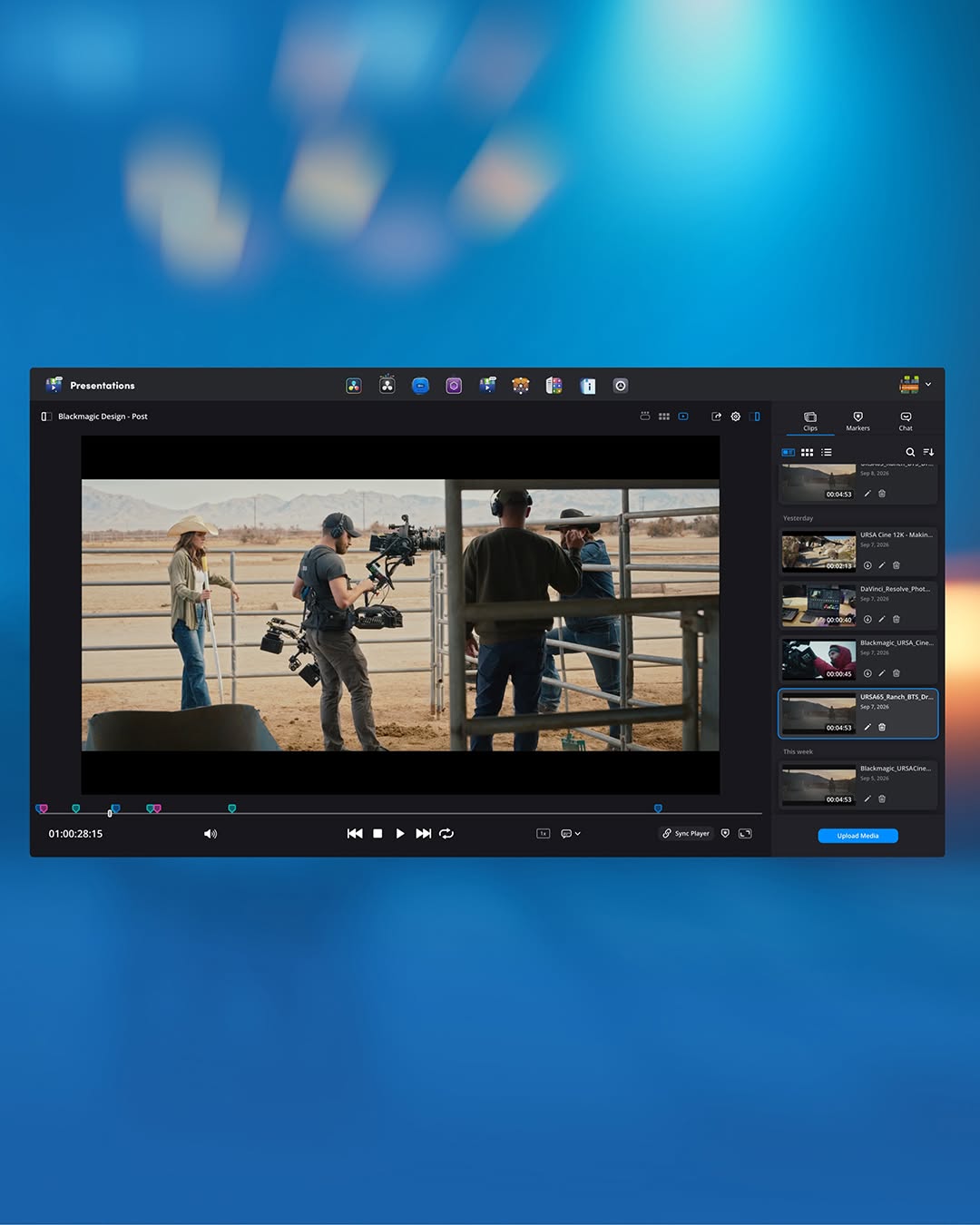Edit the Blackmagic_URSA_Cine clip
The height and width of the screenshot is (1225, 980).
[x=882, y=673]
